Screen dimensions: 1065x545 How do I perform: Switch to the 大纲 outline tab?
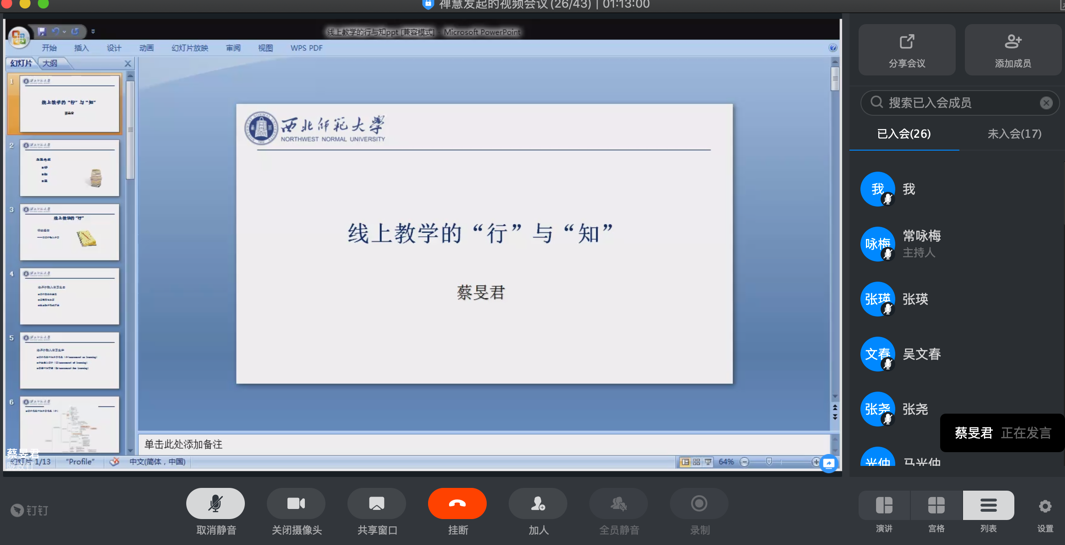coord(50,63)
